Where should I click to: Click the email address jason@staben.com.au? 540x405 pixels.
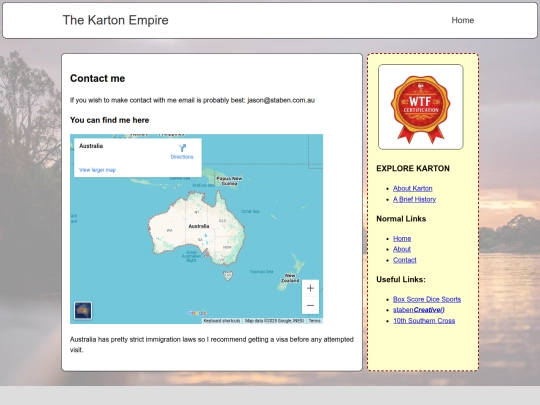point(281,100)
